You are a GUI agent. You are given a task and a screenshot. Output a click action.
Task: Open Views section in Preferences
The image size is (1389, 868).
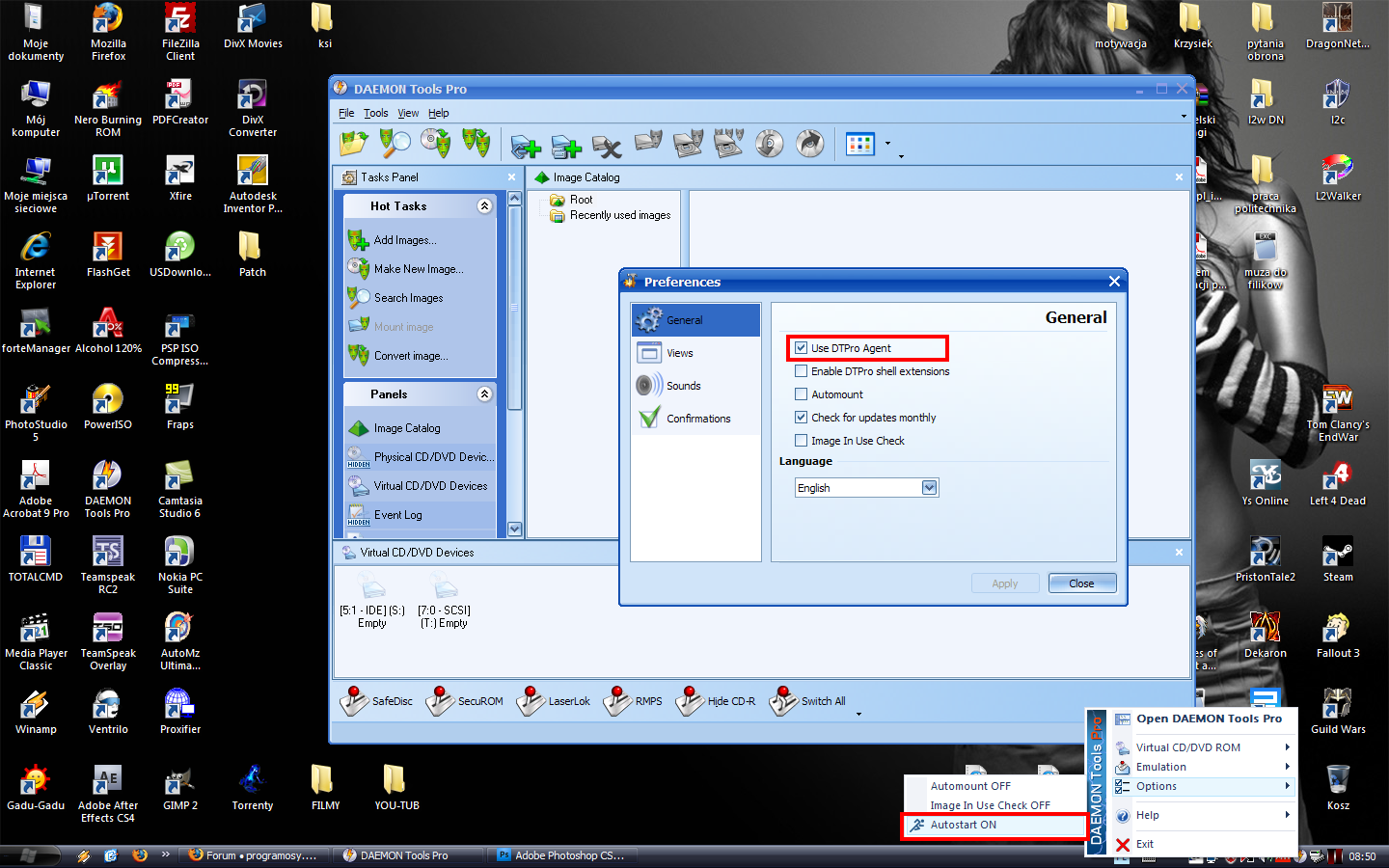click(695, 353)
